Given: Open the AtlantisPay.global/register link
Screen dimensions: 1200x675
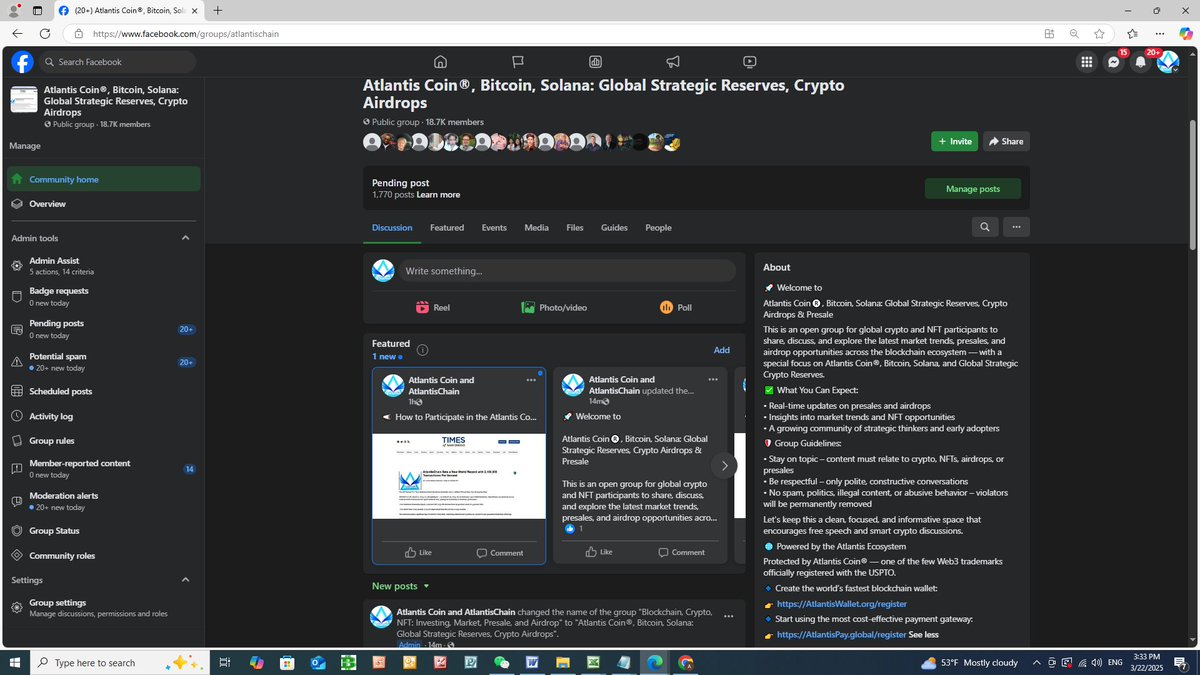Looking at the screenshot, I should pos(840,634).
